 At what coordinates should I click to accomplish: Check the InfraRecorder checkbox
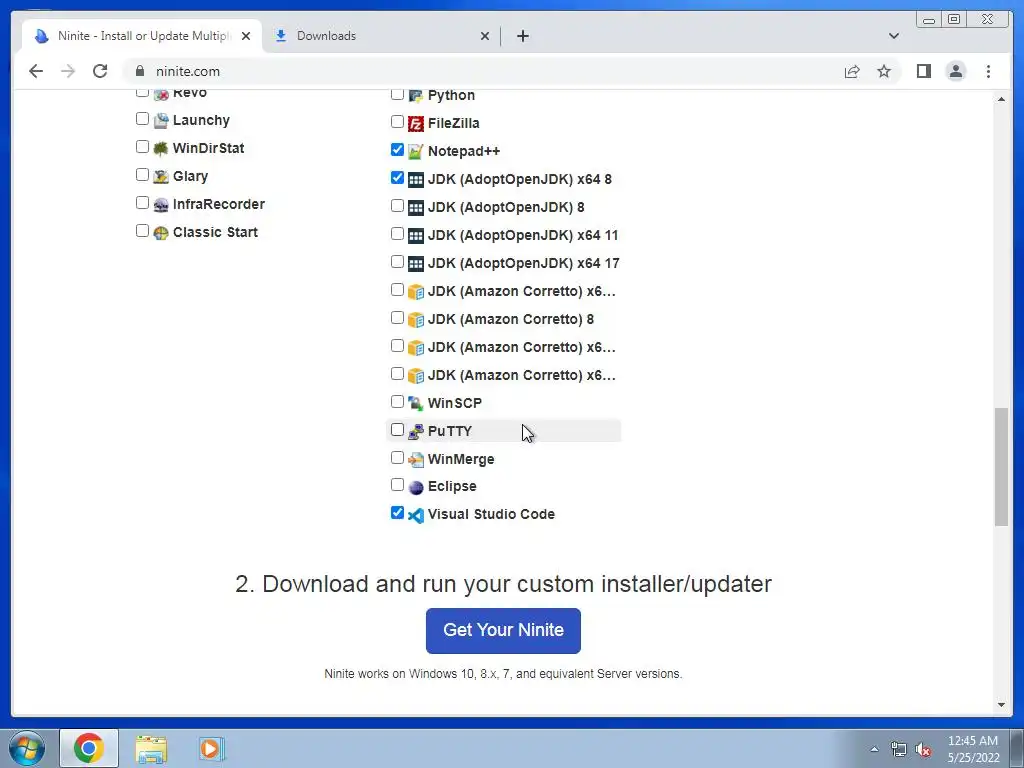click(142, 203)
